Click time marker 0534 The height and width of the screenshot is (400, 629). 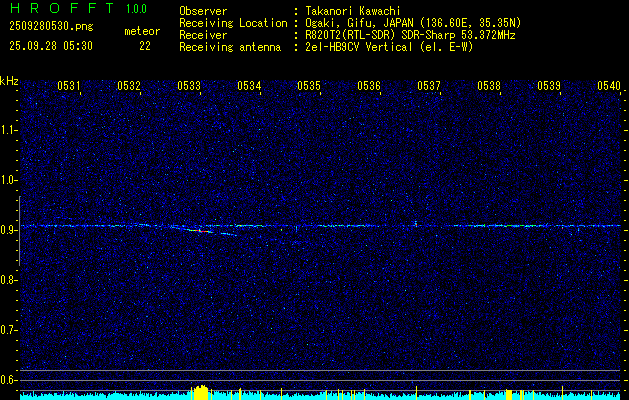[x=249, y=86]
